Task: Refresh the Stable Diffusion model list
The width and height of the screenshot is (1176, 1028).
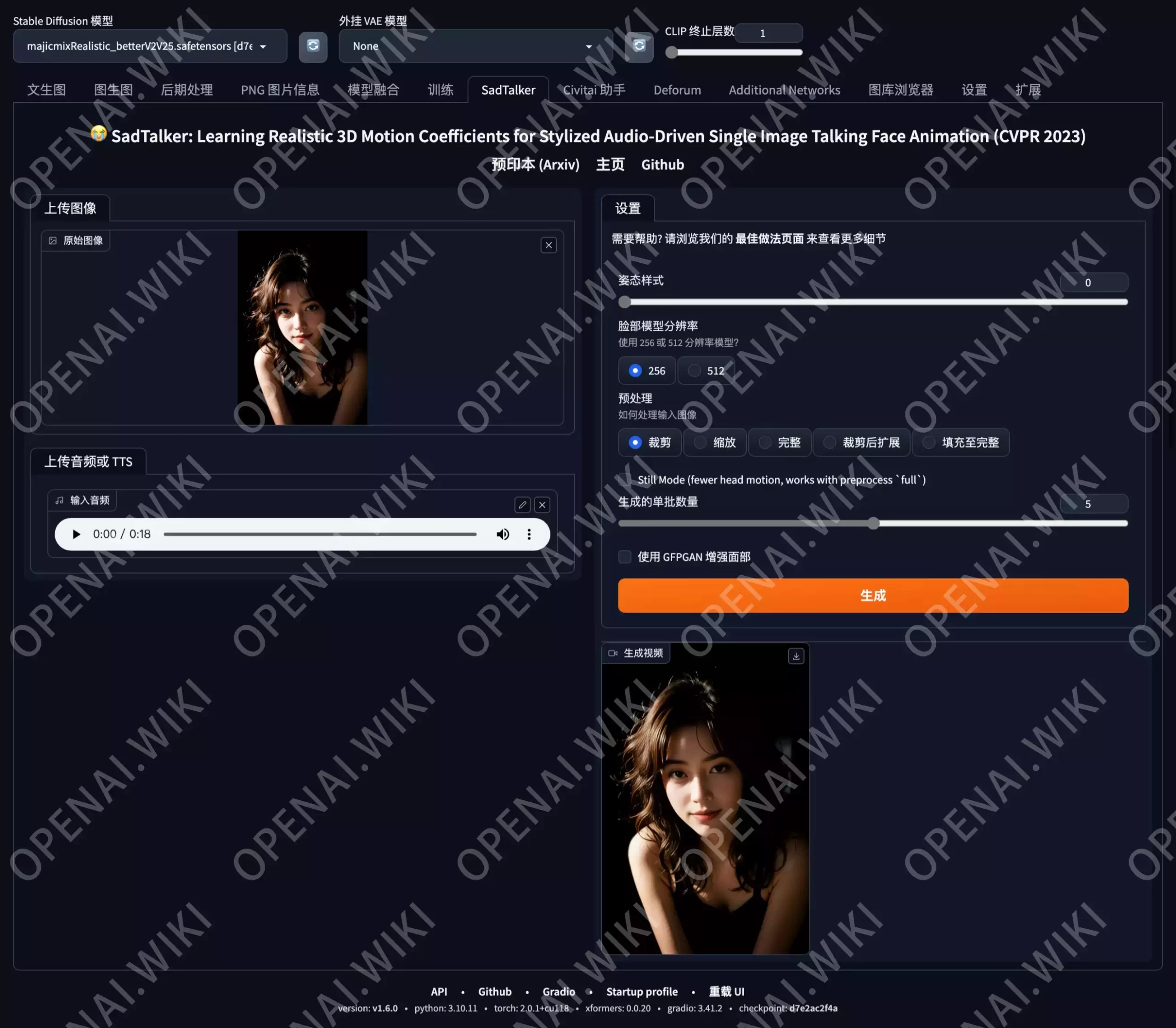Action: (313, 46)
